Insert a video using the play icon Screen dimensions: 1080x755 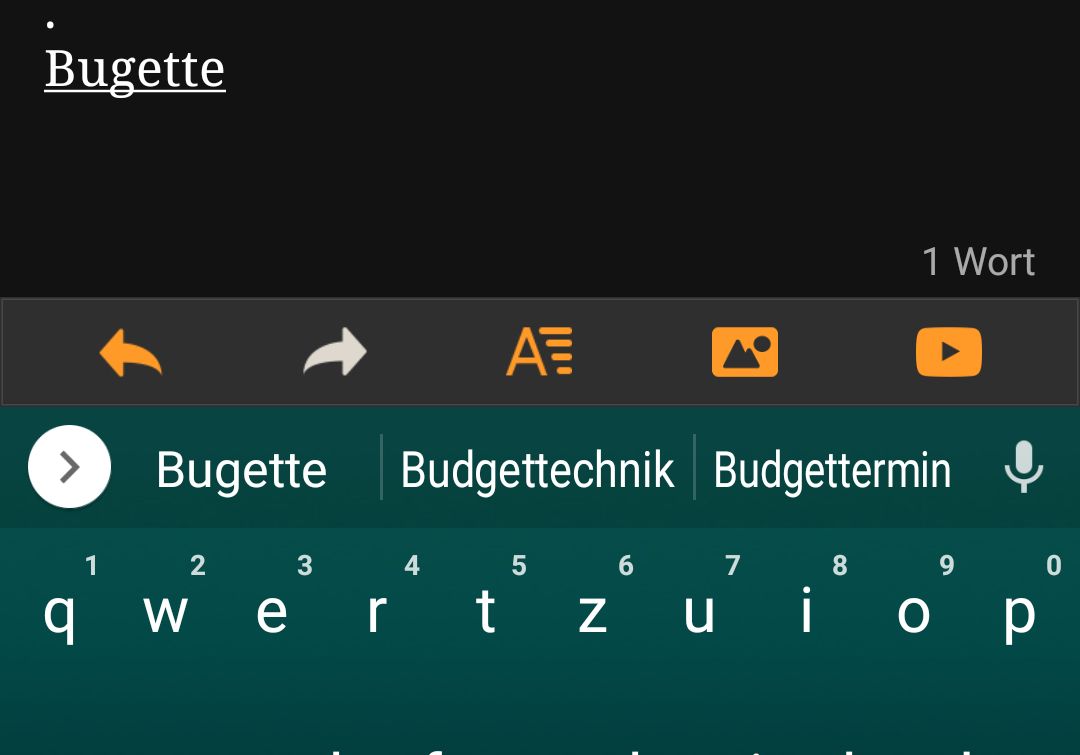[949, 352]
